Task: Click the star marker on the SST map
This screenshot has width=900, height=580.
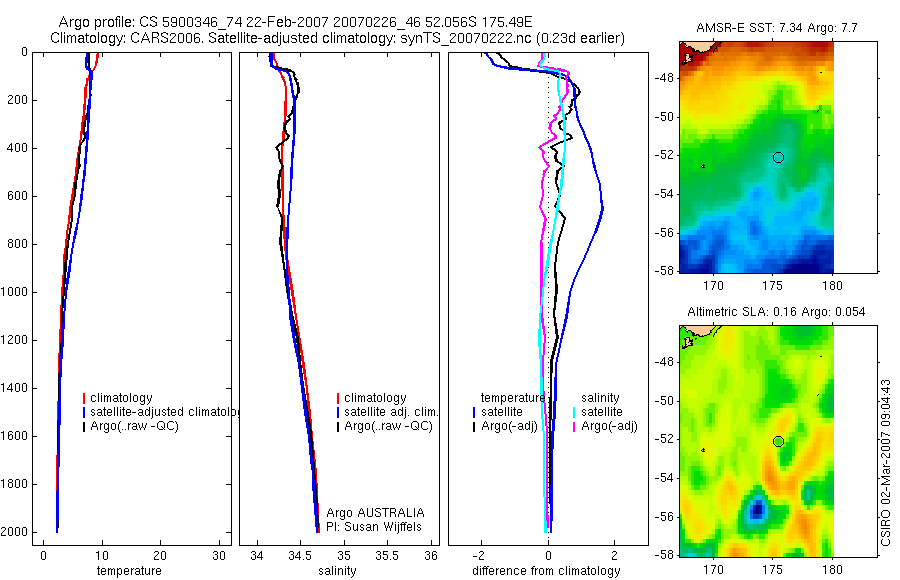Action: coord(703,166)
